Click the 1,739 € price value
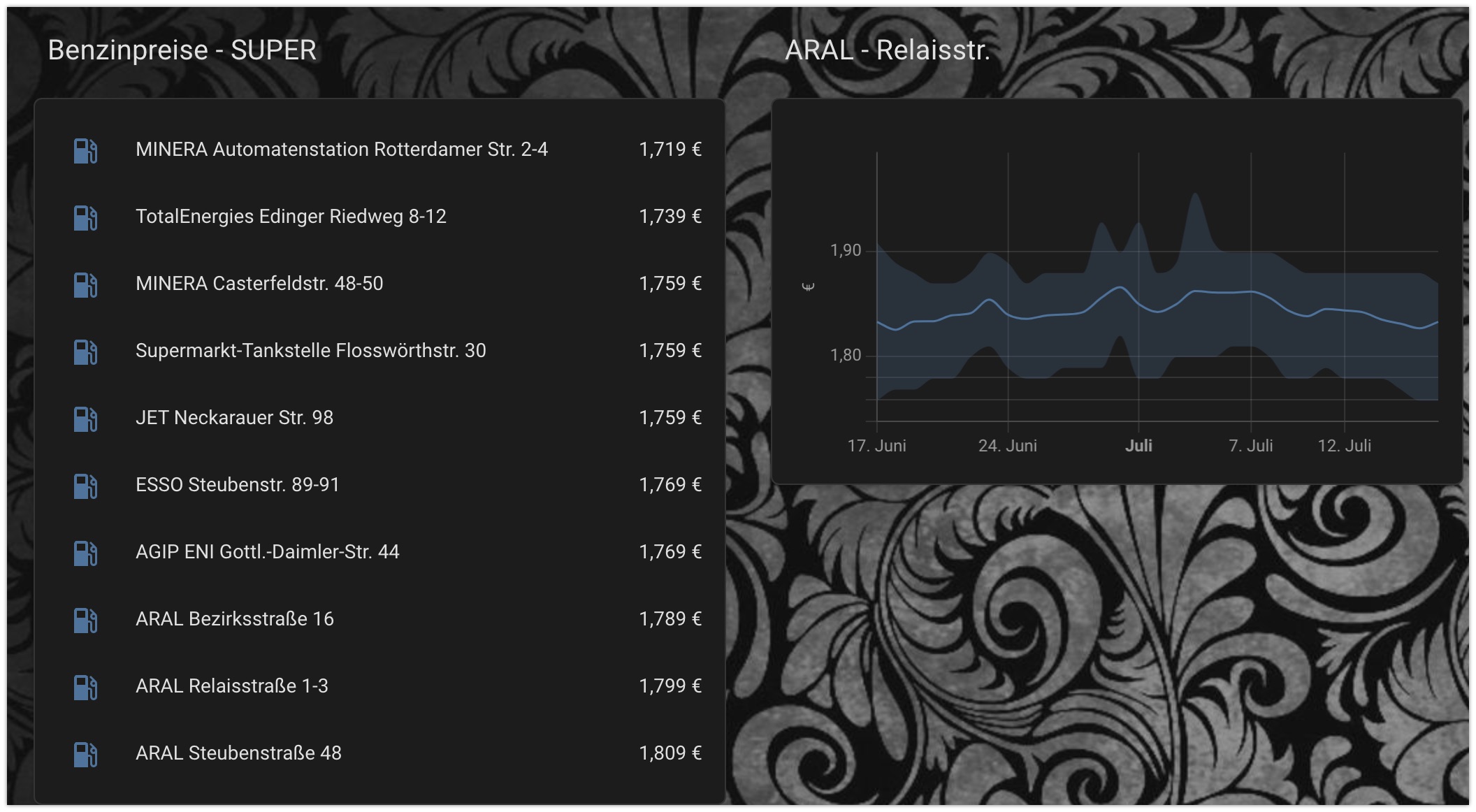Viewport: 1476px width, 812px height. tap(670, 217)
